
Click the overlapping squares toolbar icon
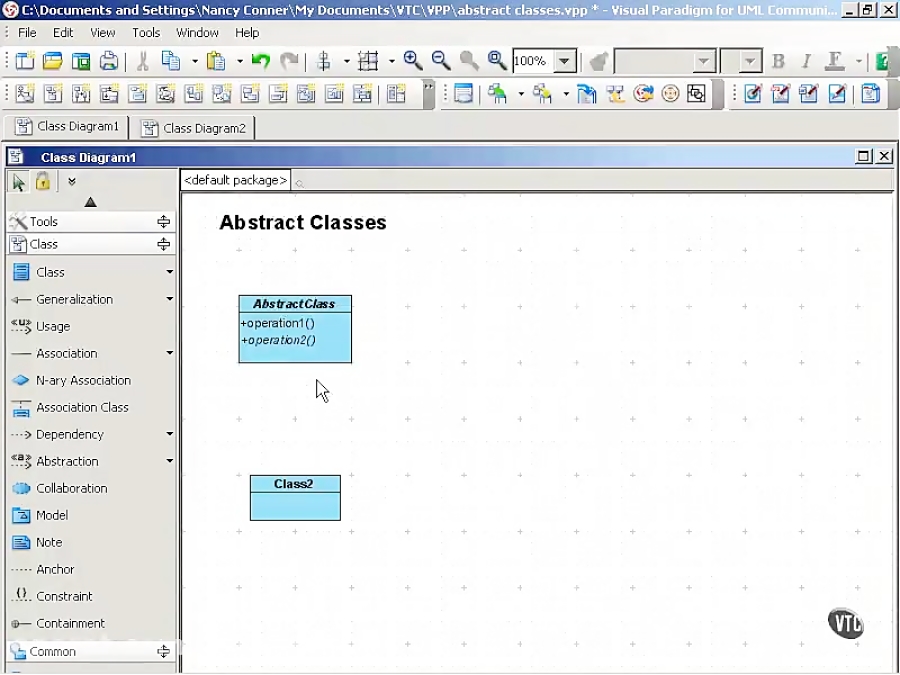click(696, 94)
